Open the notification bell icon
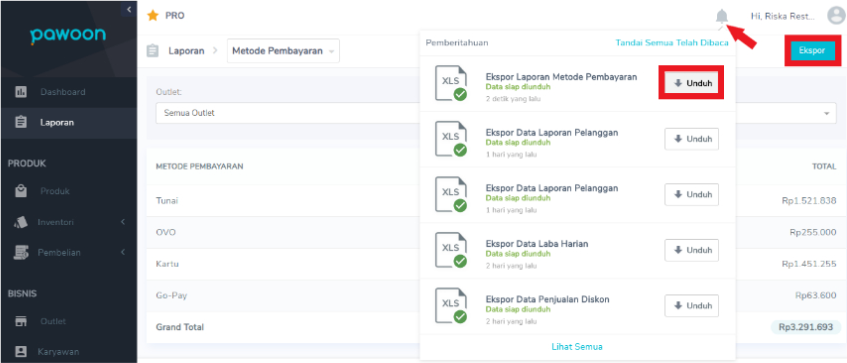Screen dimensions: 847x363 [721, 16]
